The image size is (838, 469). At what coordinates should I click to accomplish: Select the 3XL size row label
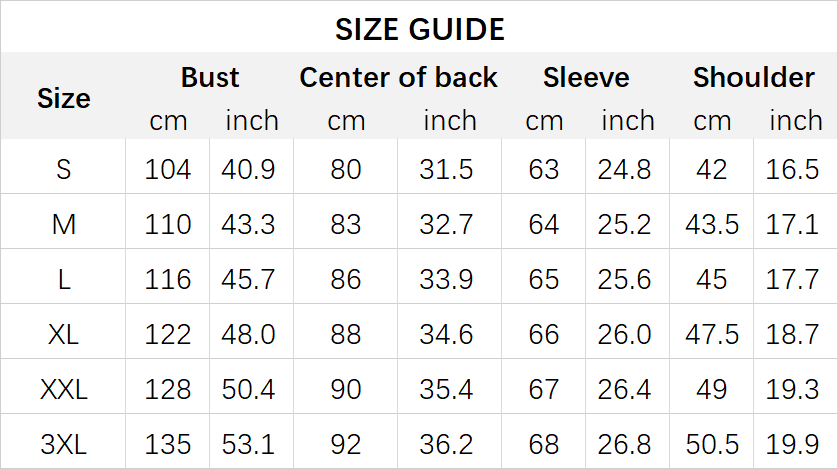(64, 442)
